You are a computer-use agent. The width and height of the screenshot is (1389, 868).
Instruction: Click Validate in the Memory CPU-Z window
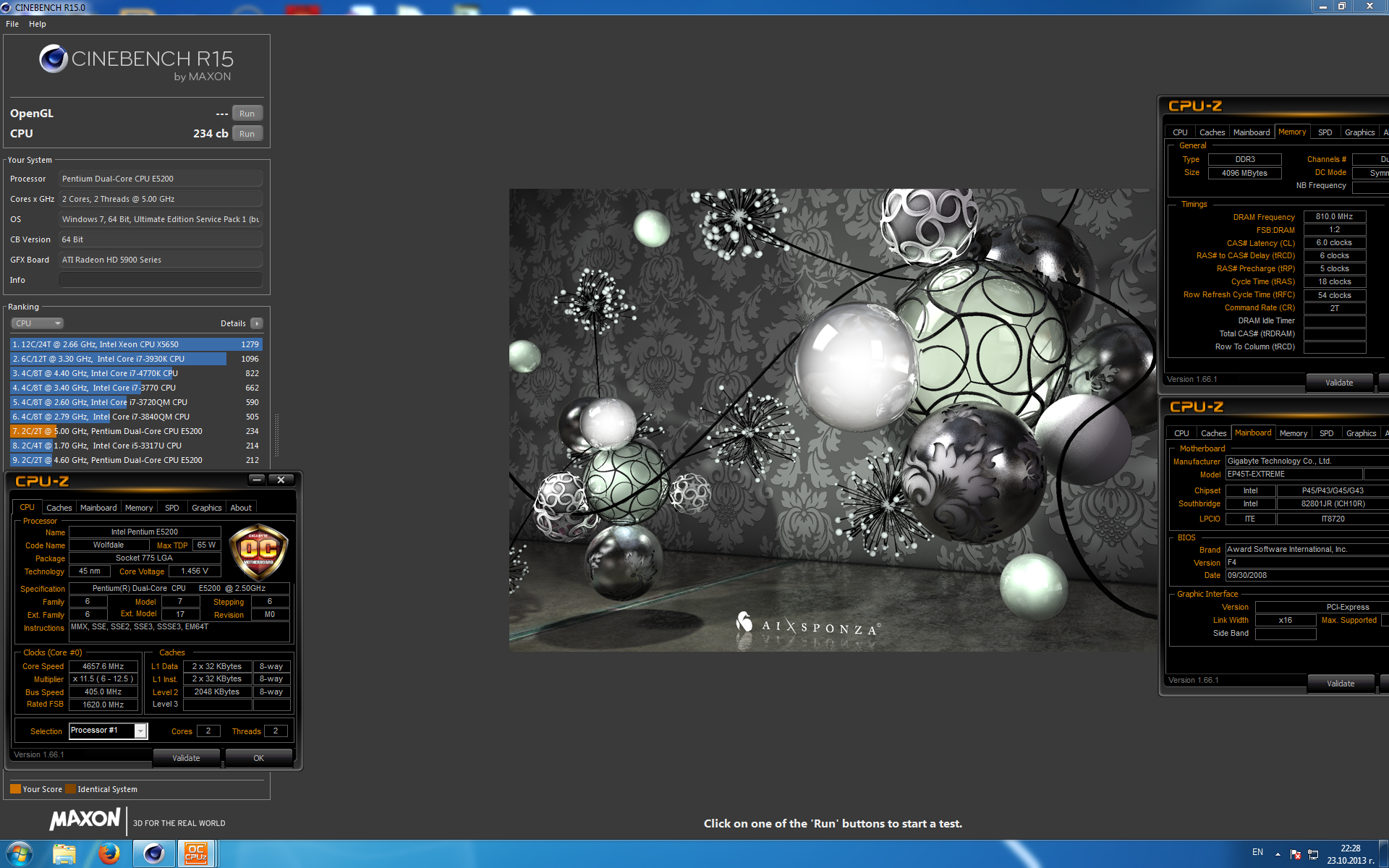(x=1339, y=383)
